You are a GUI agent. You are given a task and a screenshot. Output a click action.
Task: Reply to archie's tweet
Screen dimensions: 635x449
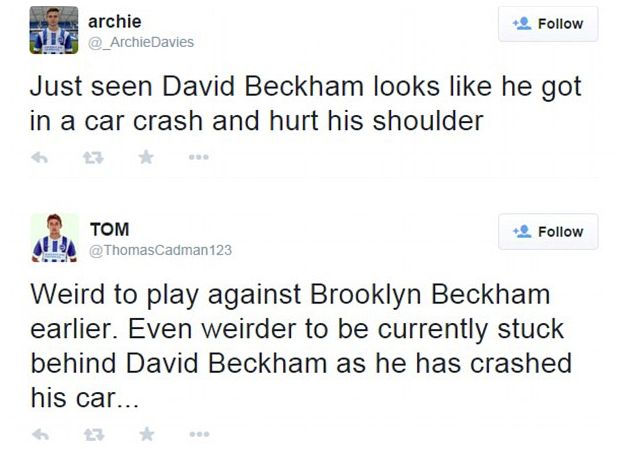pyautogui.click(x=39, y=157)
